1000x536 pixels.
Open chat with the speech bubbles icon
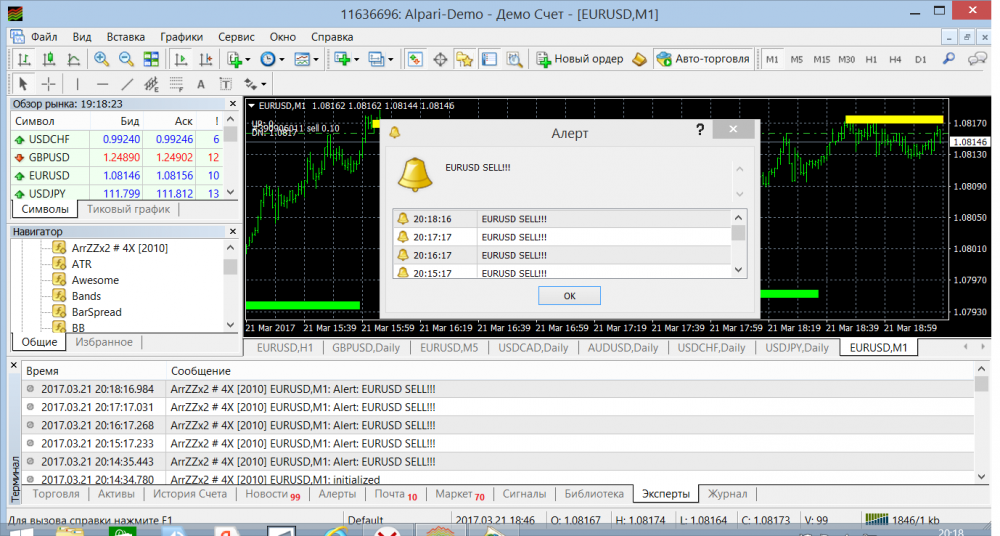(x=976, y=59)
